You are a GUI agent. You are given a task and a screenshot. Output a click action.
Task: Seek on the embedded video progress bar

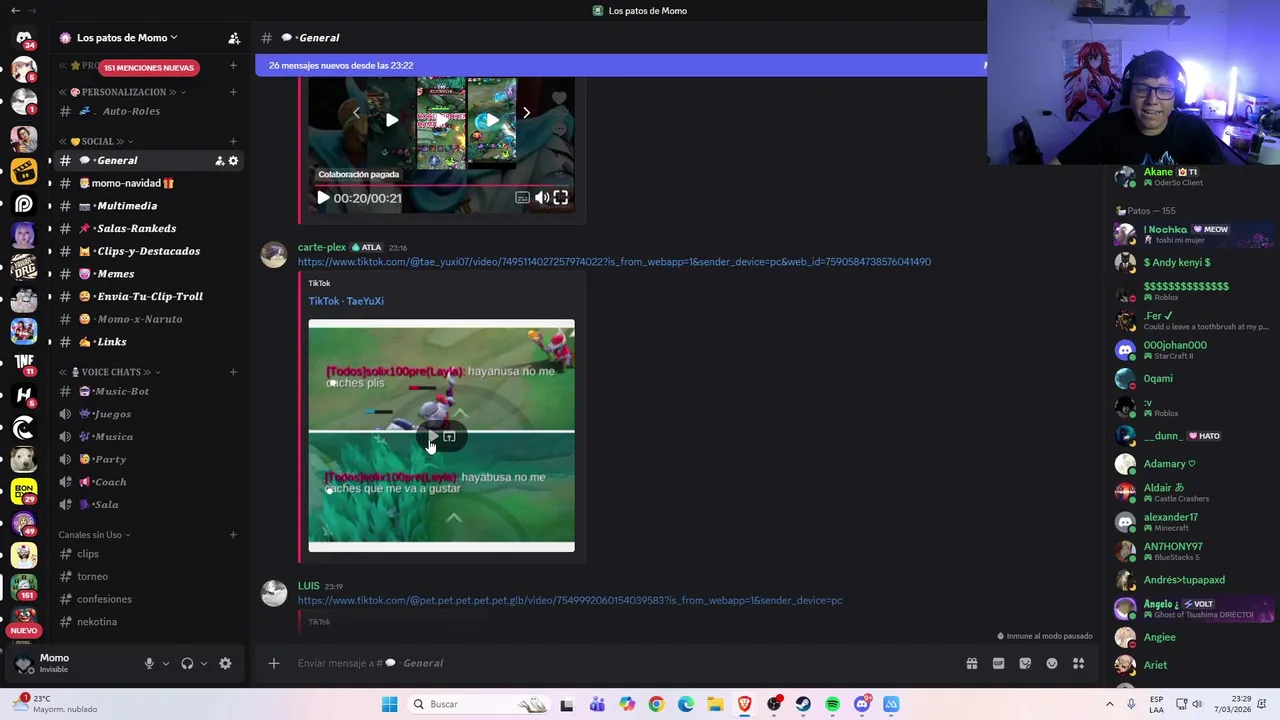pos(441,184)
